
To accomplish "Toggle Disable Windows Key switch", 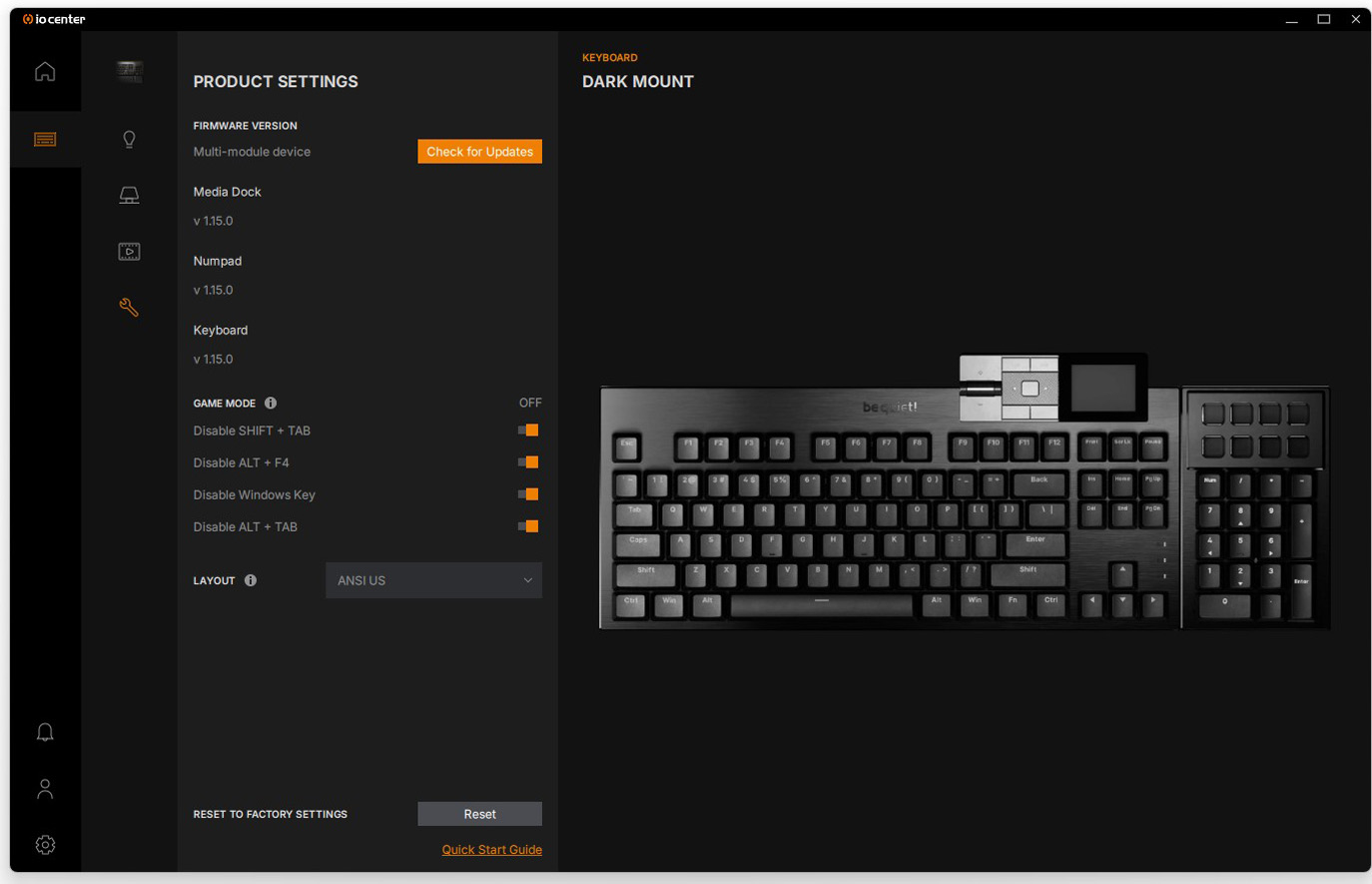I will coord(528,494).
